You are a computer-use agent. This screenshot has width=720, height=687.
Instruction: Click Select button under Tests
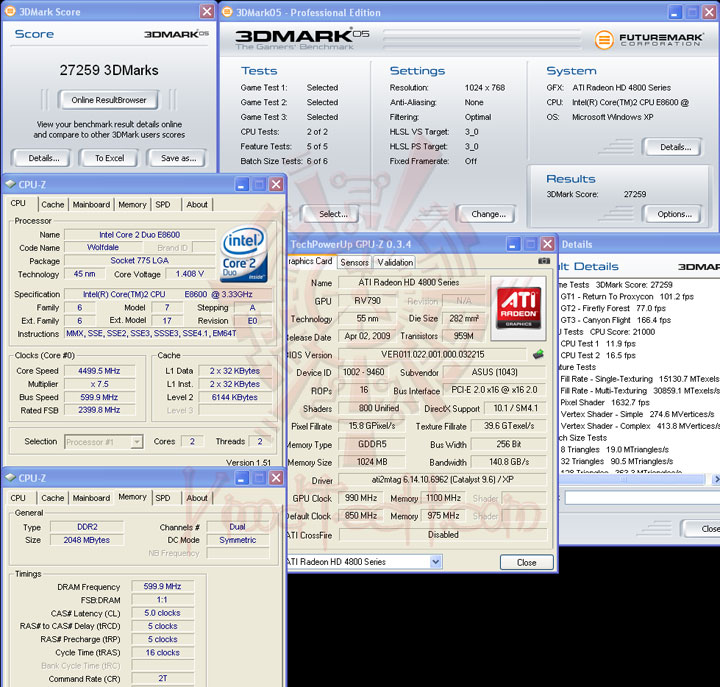[x=333, y=214]
